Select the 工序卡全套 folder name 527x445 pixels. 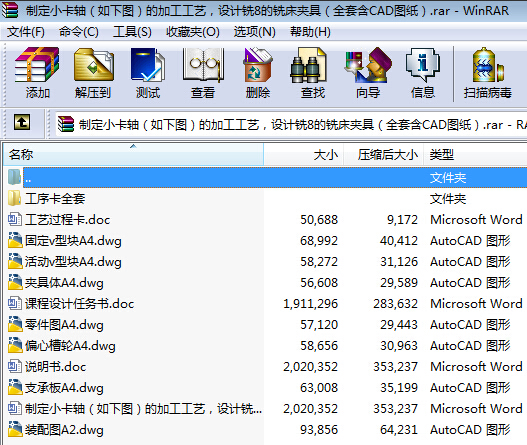[55, 199]
